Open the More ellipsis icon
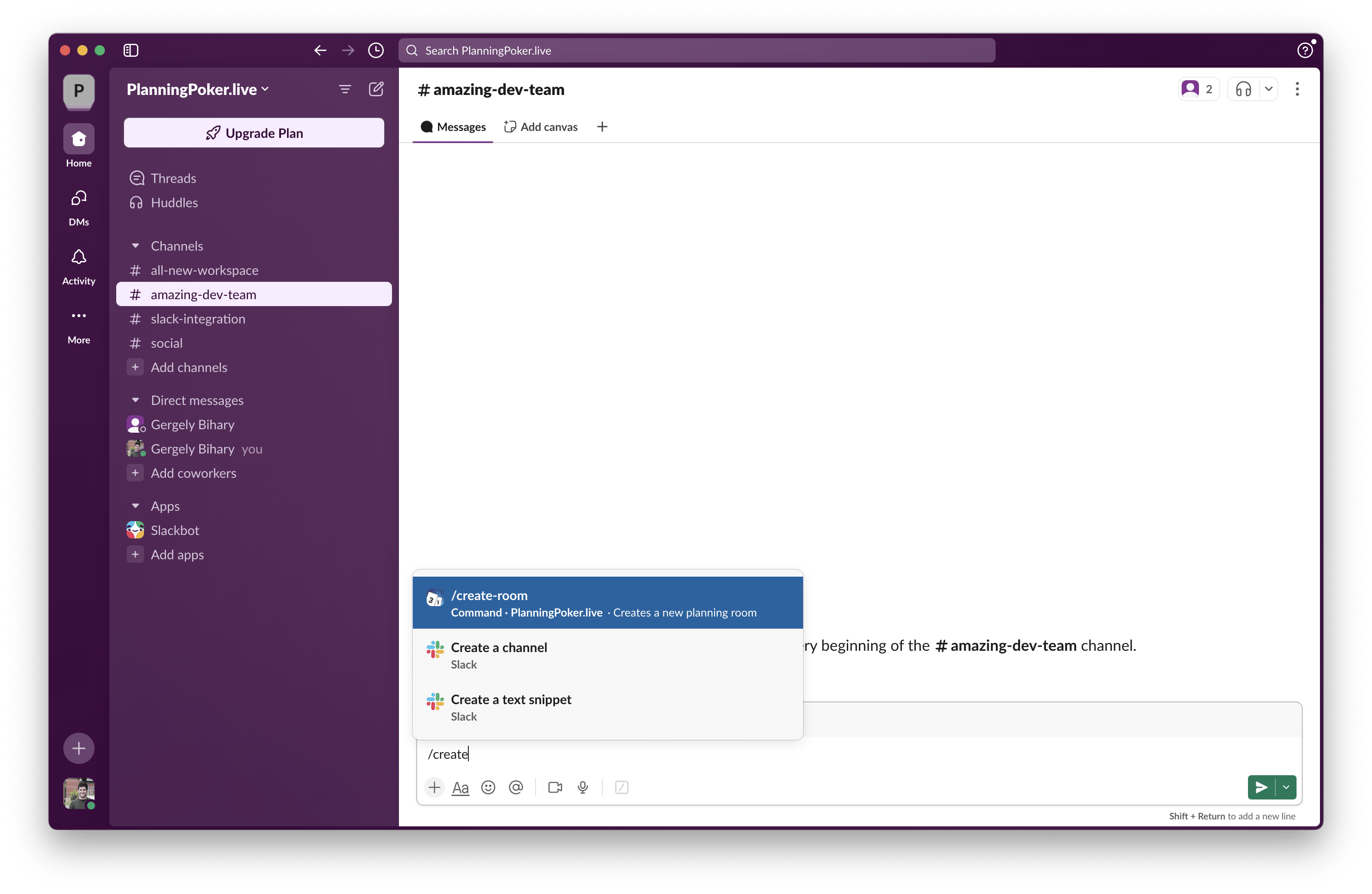Screen dimensions: 1372x894 point(79,315)
